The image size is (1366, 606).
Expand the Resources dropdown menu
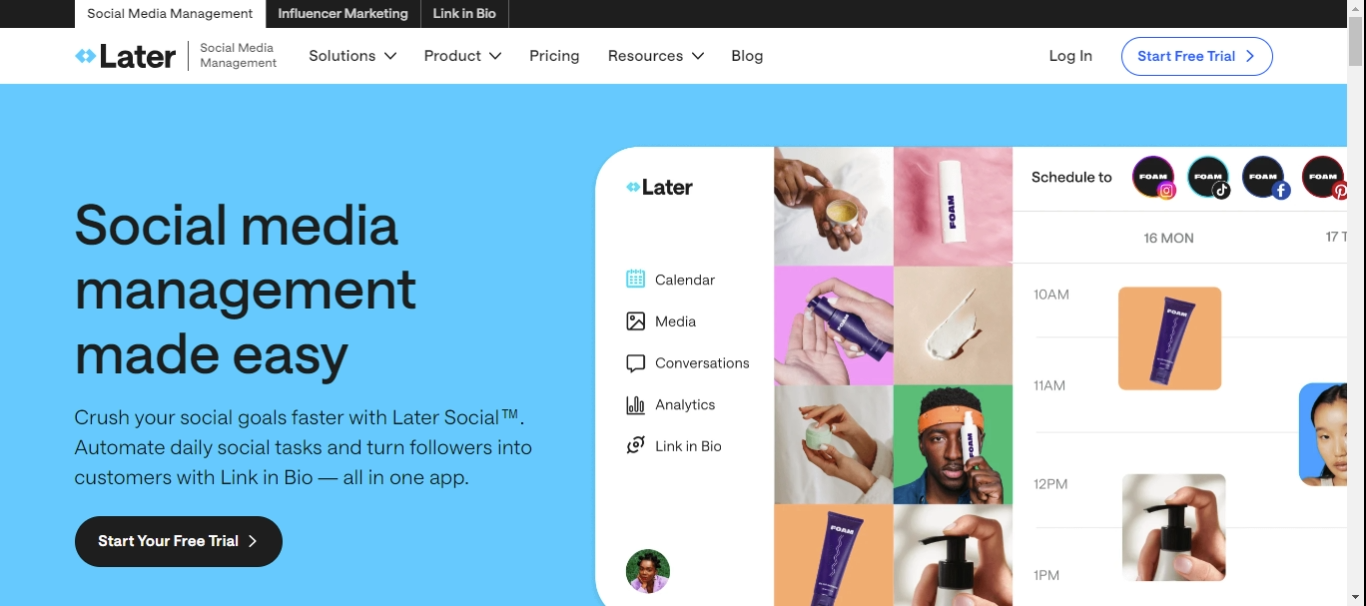tap(655, 56)
